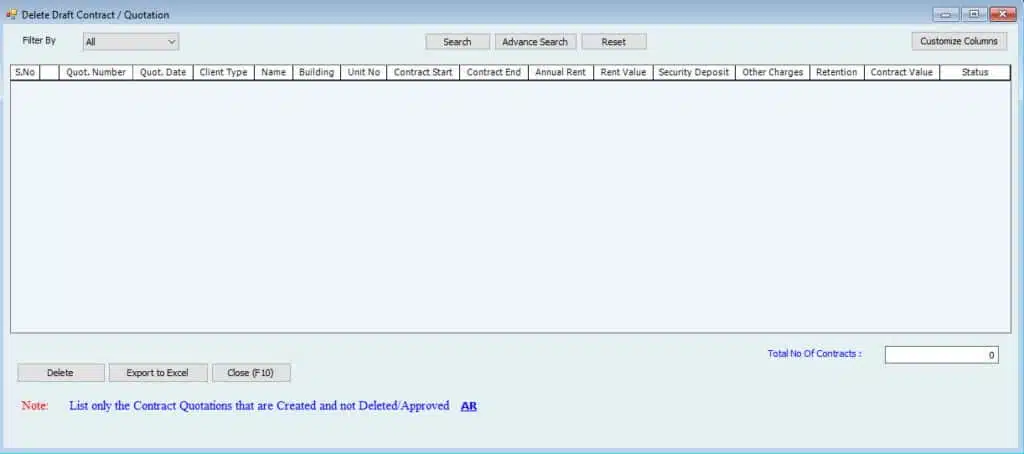Click the Contract End column header

[x=494, y=73]
